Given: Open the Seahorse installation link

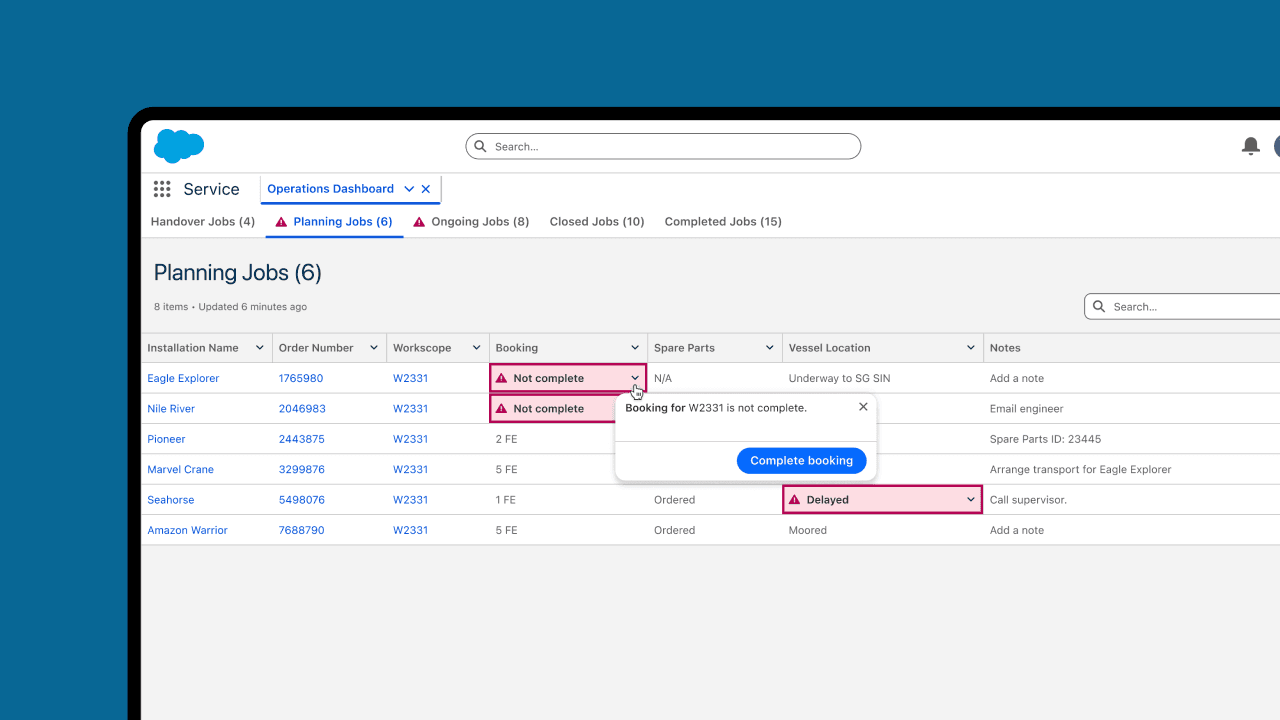Looking at the screenshot, I should (x=171, y=499).
